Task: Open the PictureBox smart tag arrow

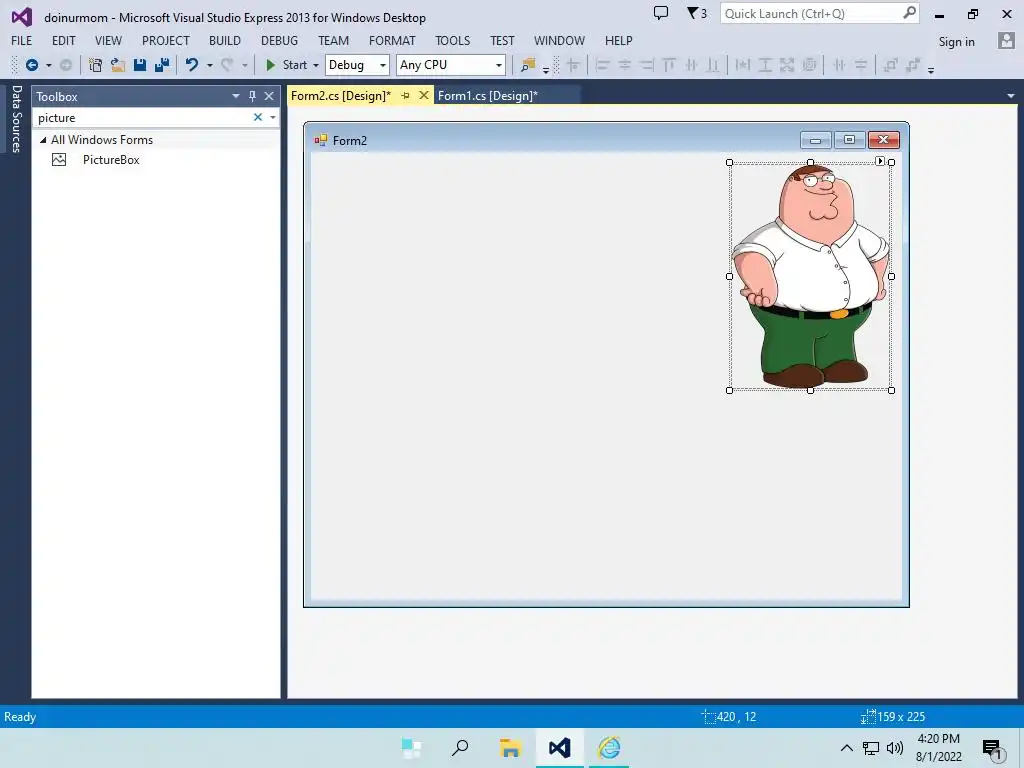Action: coord(880,161)
